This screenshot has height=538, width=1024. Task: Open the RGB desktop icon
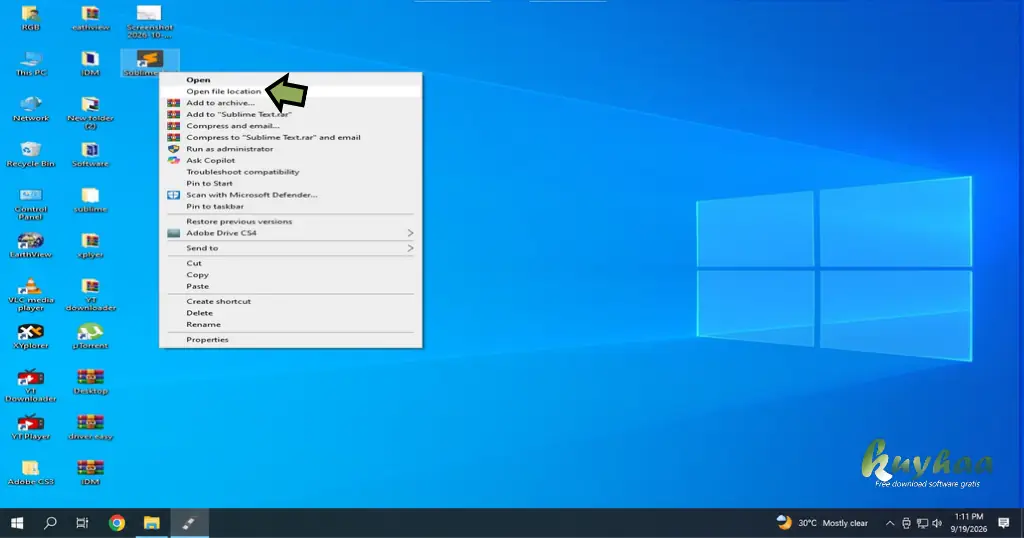click(x=30, y=18)
